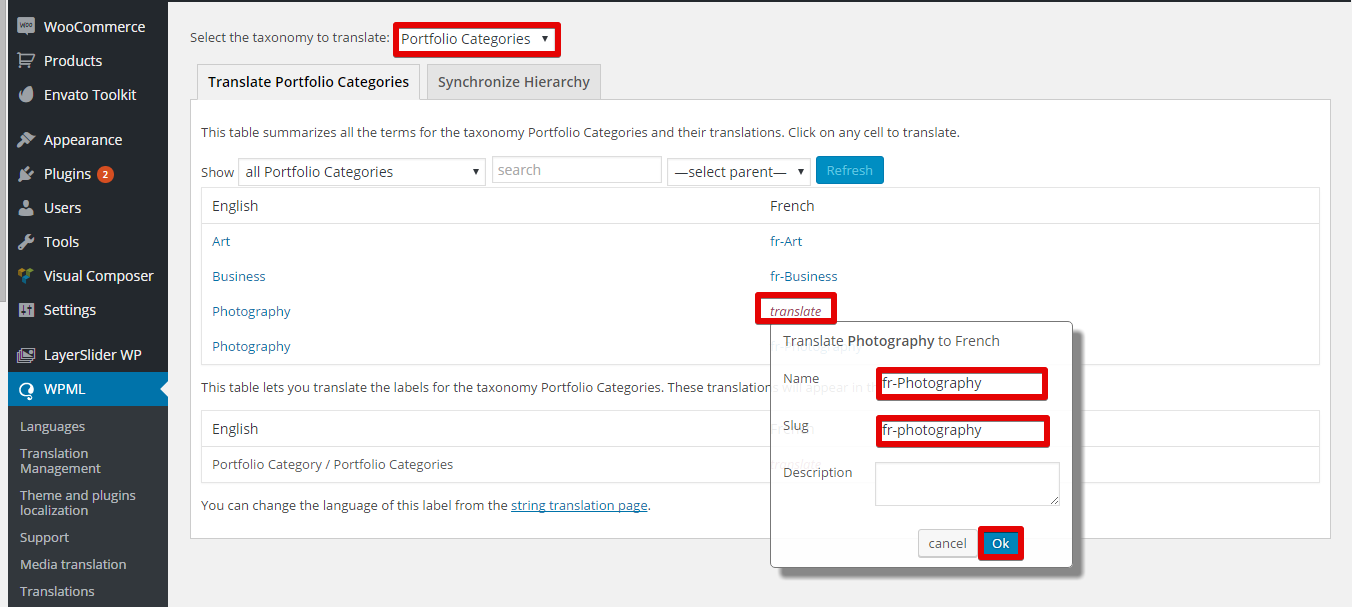
Task: Open Products via its cart icon
Action: 26,61
